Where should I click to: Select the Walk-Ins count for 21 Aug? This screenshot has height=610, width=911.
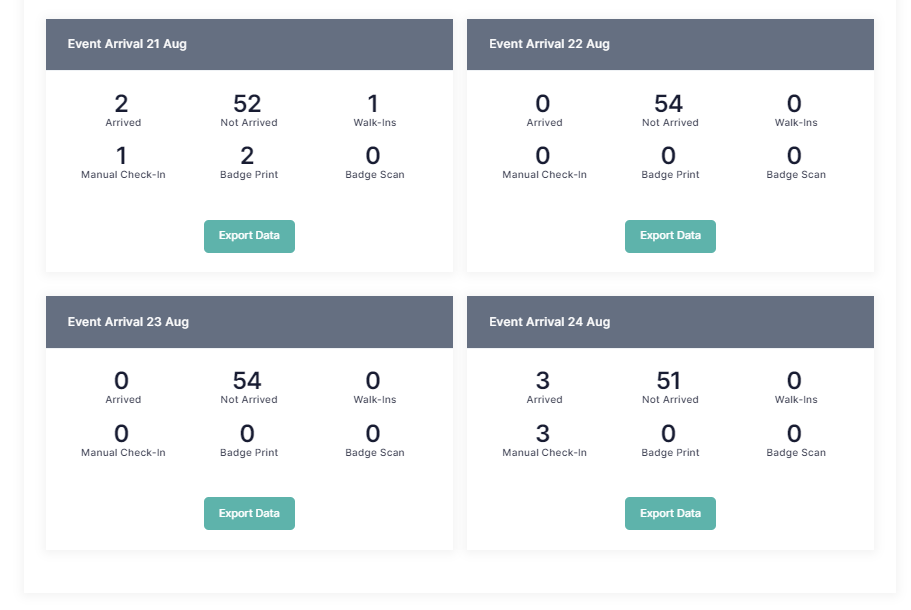[x=373, y=105]
